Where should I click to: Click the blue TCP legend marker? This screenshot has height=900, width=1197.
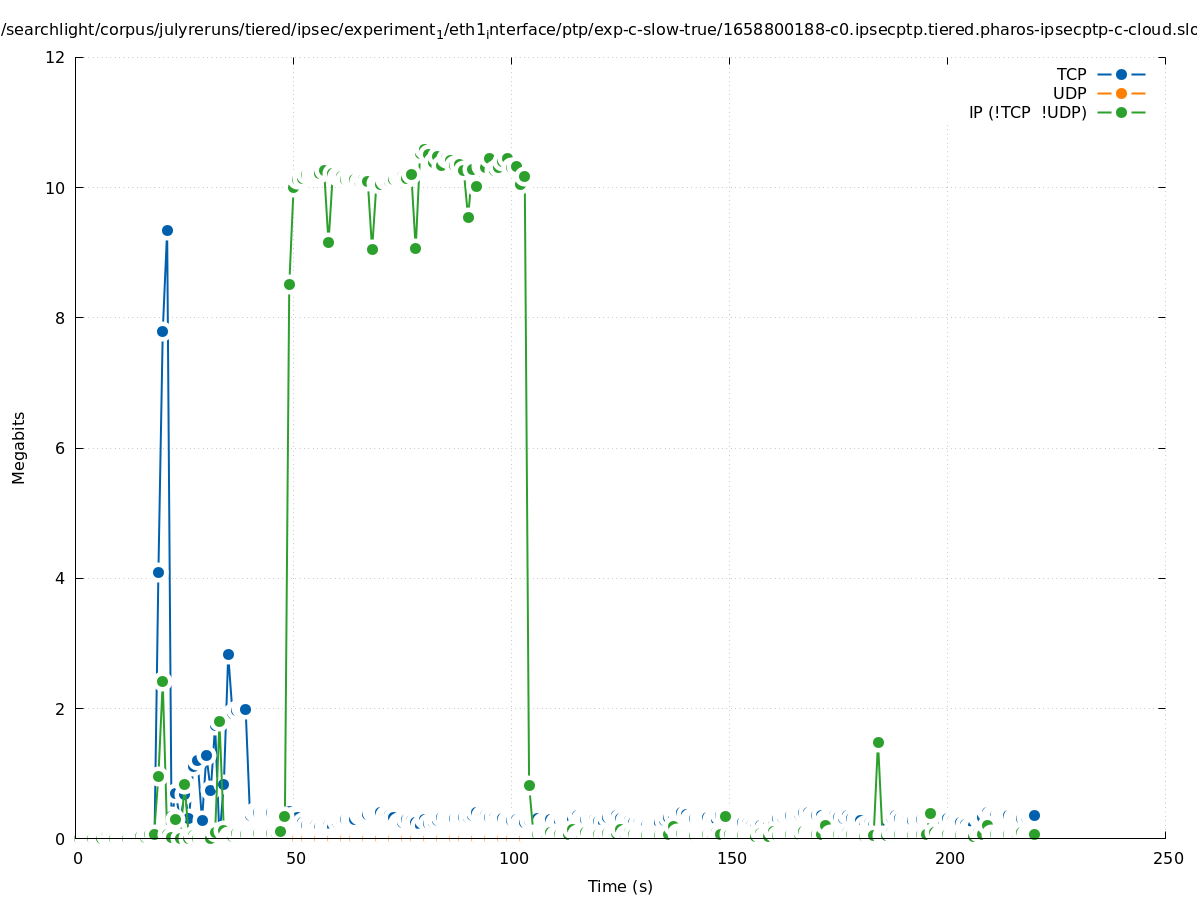[x=1121, y=74]
